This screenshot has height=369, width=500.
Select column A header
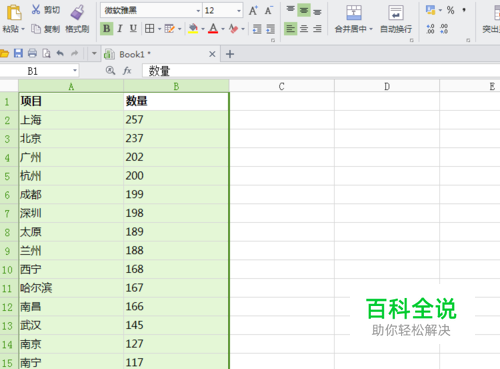(71, 86)
